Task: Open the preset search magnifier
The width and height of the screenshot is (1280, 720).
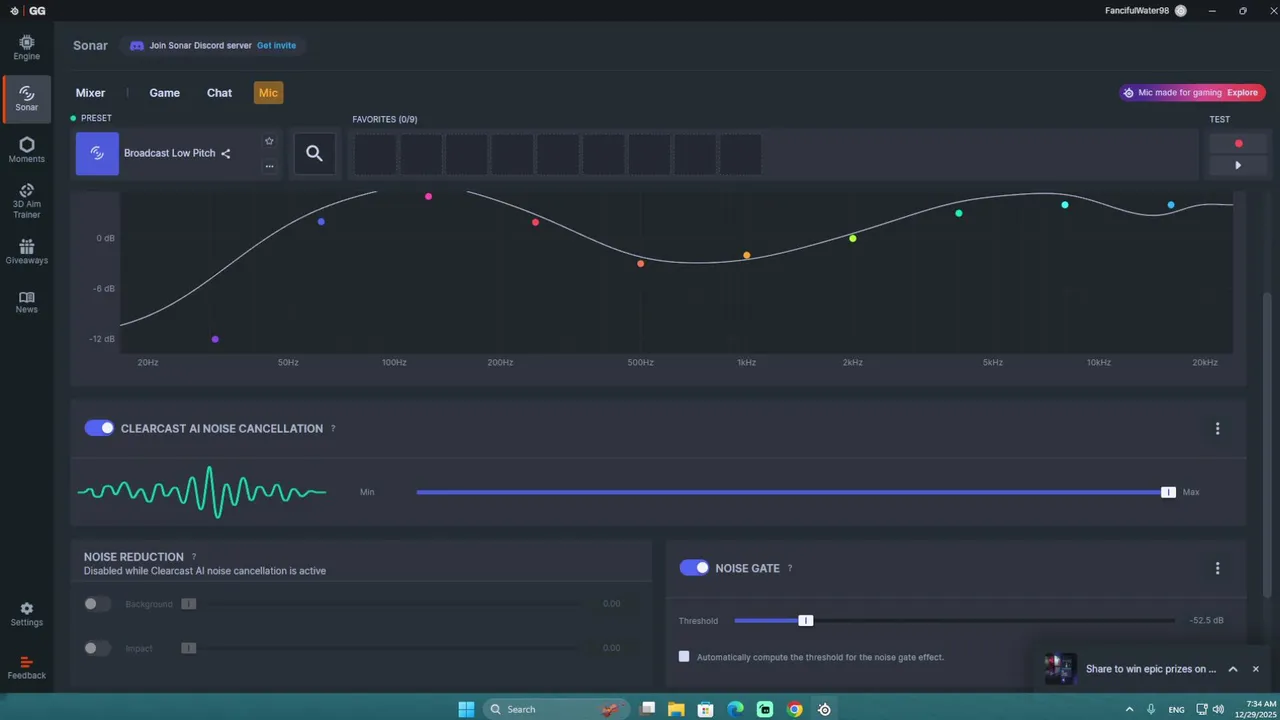Action: point(315,153)
